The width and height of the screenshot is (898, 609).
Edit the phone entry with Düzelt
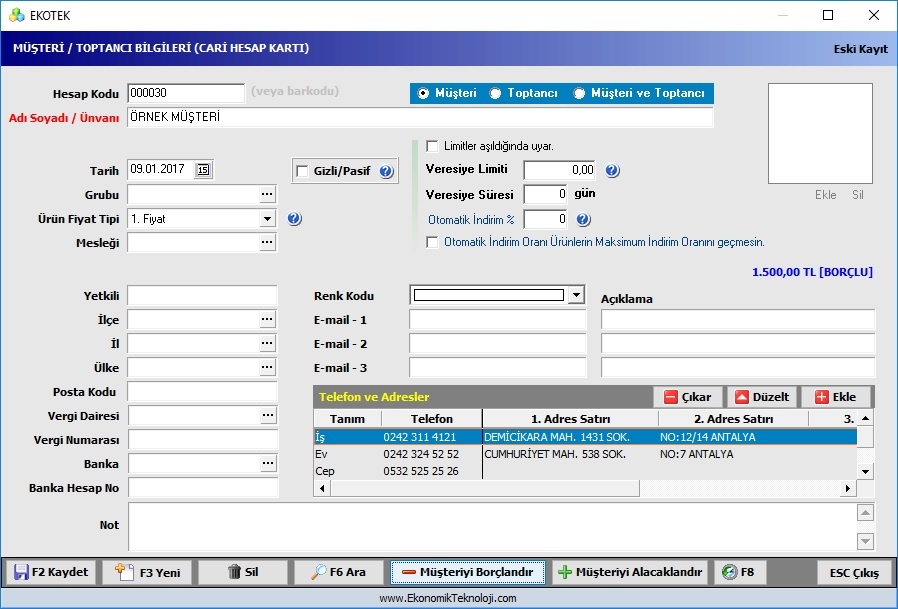[x=763, y=397]
